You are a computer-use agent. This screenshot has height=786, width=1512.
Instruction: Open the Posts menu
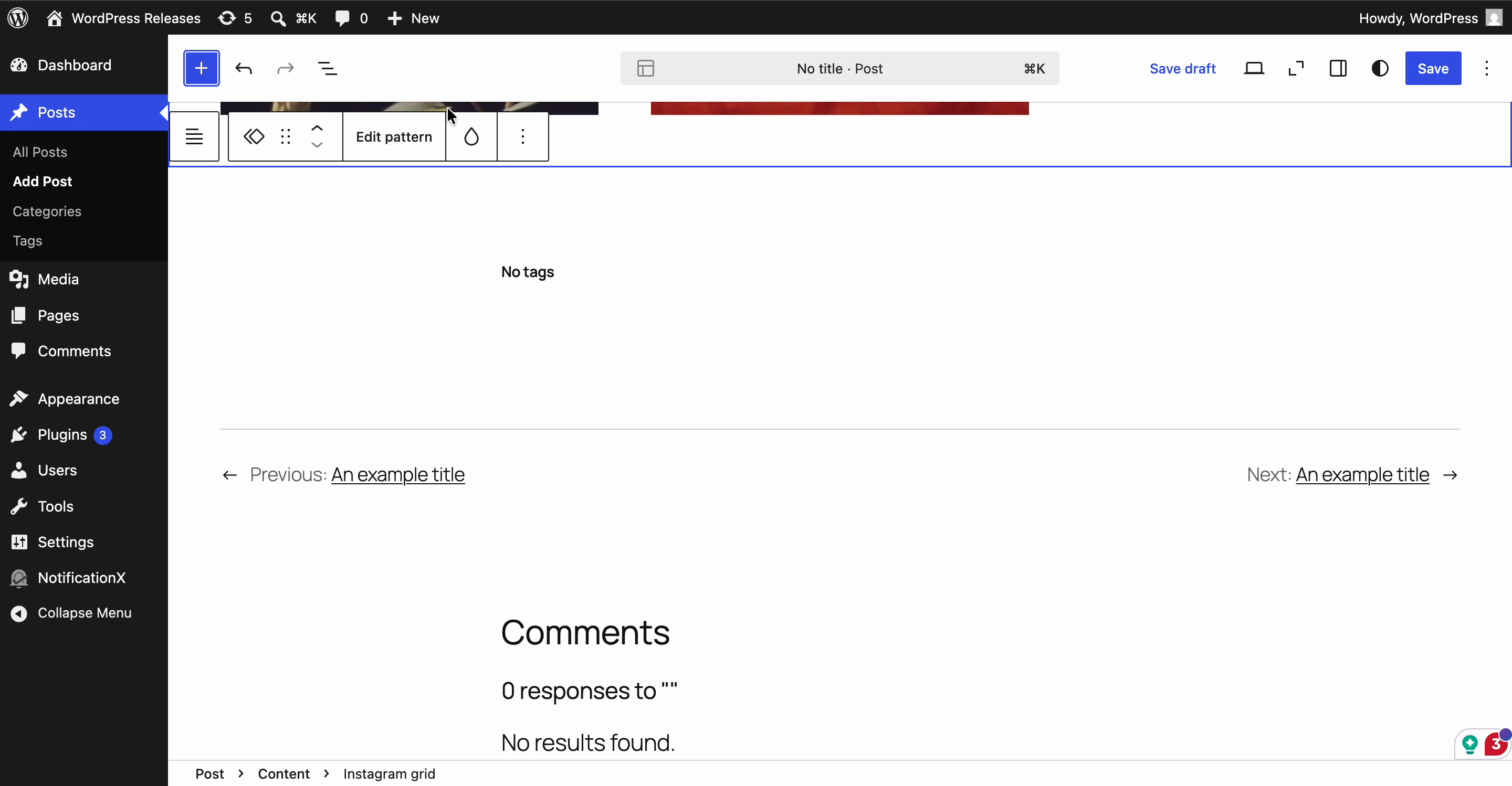click(84, 113)
